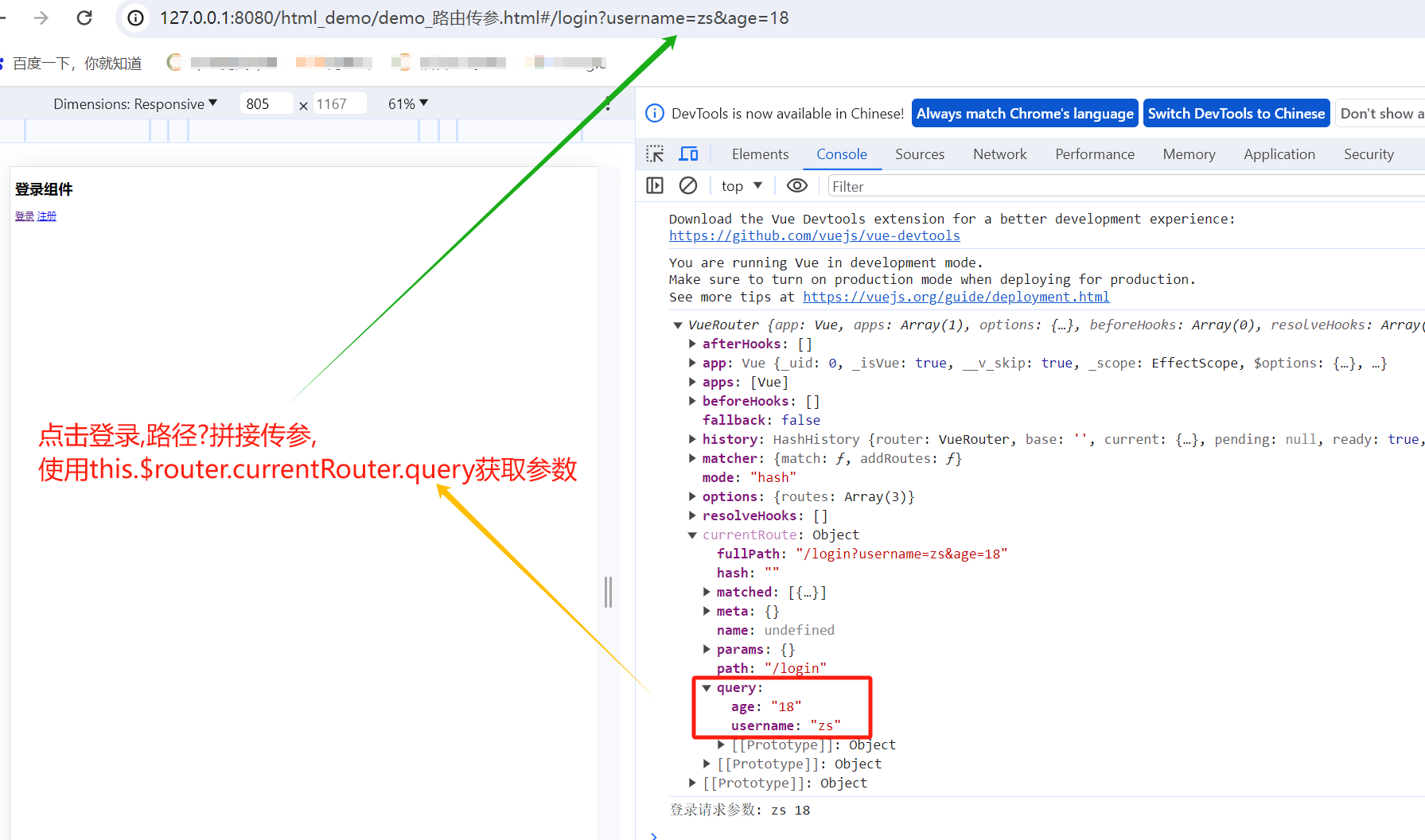Open Dimensions: Responsive dropdown
Viewport: 1425px width, 840px height.
tap(135, 103)
